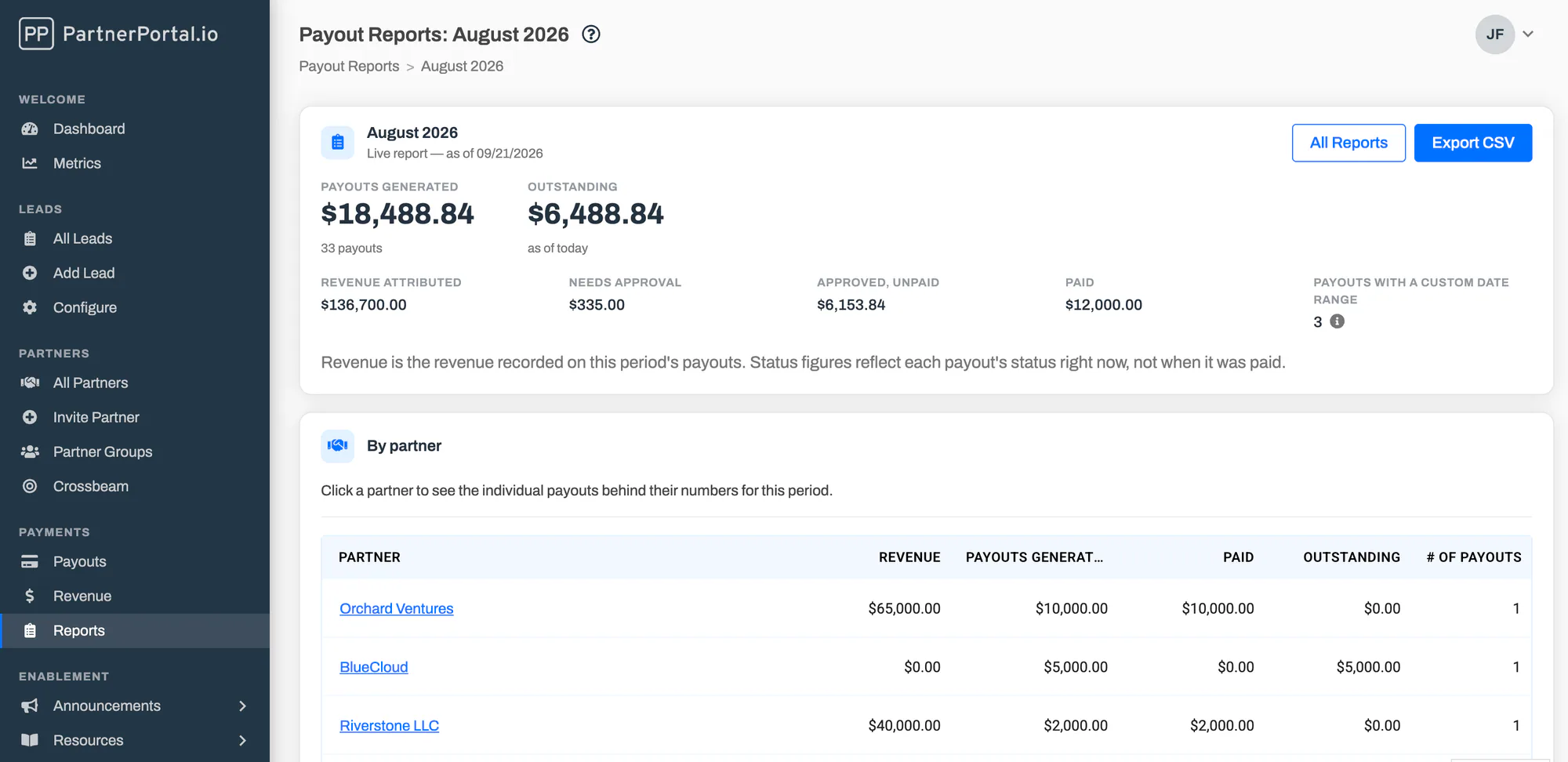The image size is (1568, 762).
Task: Click the Announcements megaphone icon
Action: [30, 706]
